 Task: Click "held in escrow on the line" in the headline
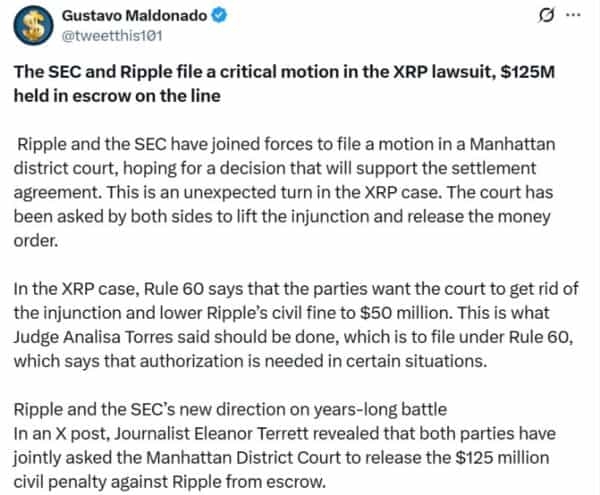point(102,94)
